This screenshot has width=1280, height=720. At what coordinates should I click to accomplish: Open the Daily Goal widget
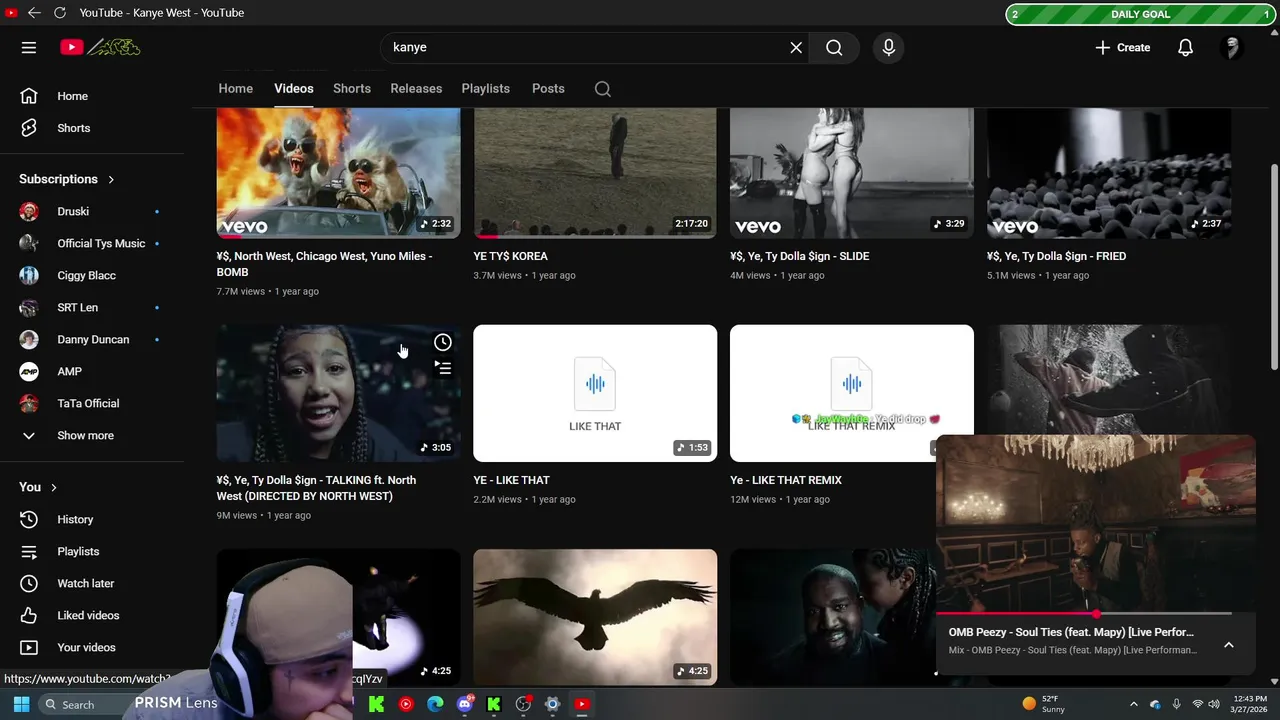pyautogui.click(x=1140, y=14)
